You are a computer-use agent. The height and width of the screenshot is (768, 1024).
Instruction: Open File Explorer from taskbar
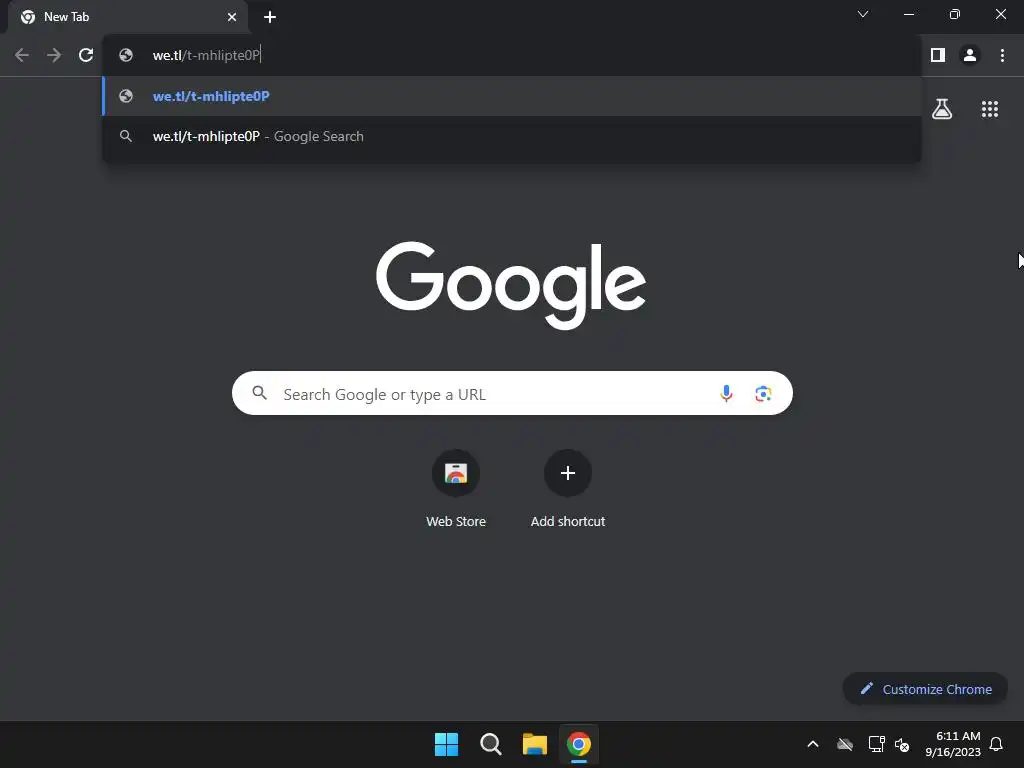534,744
